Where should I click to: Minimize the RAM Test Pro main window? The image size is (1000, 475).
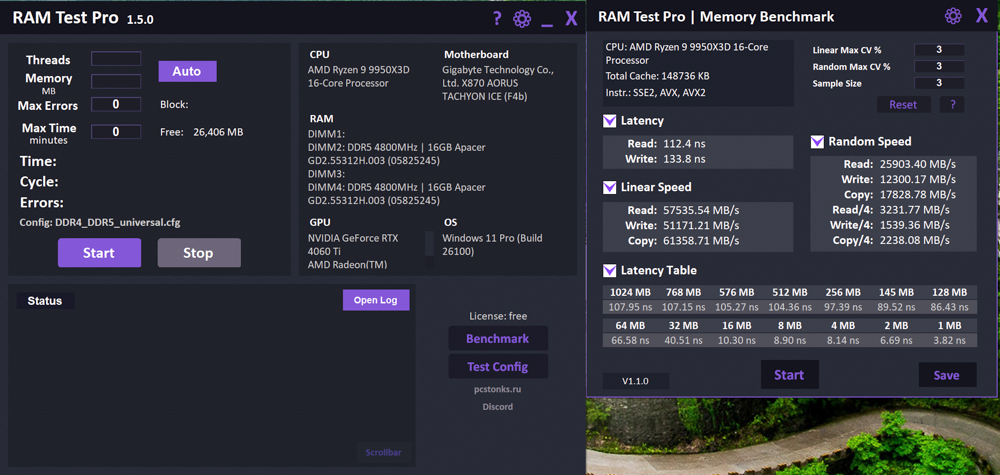pyautogui.click(x=547, y=24)
